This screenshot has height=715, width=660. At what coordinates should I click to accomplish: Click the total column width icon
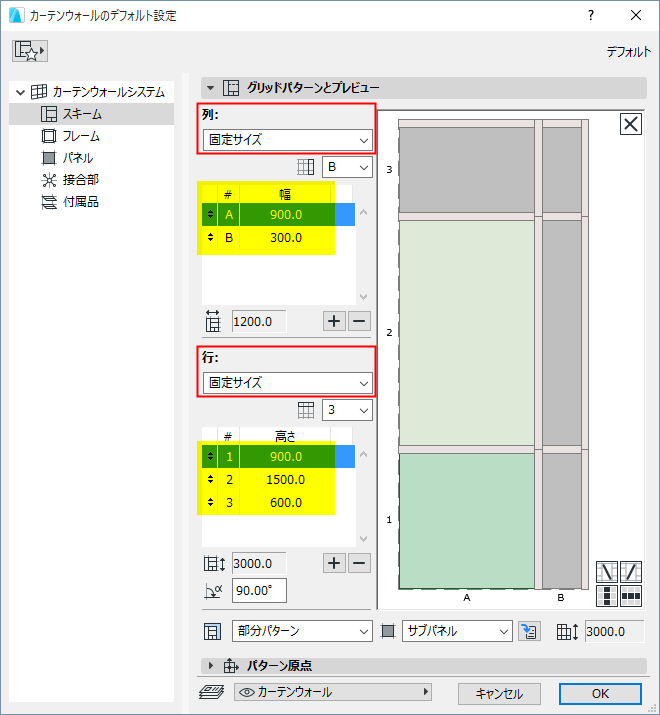213,321
